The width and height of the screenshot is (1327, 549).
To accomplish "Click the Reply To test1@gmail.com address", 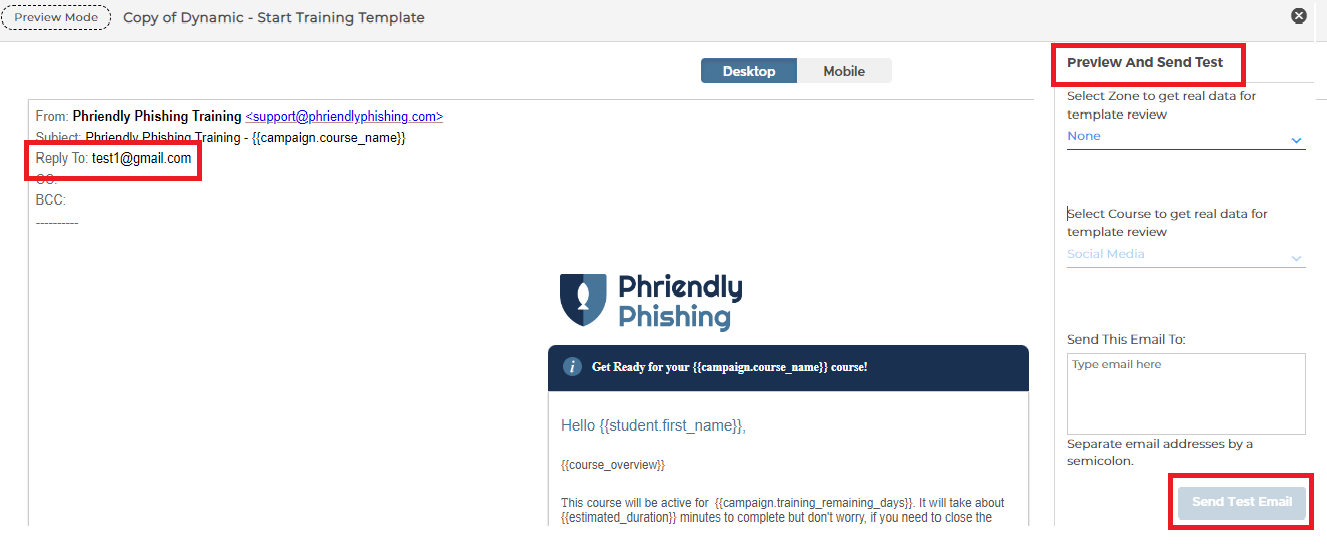I will tap(141, 158).
